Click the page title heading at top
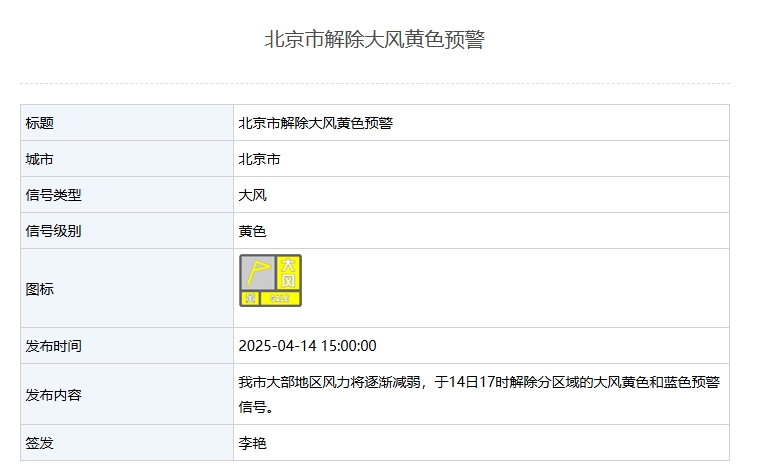This screenshot has height=473, width=762. (x=374, y=40)
